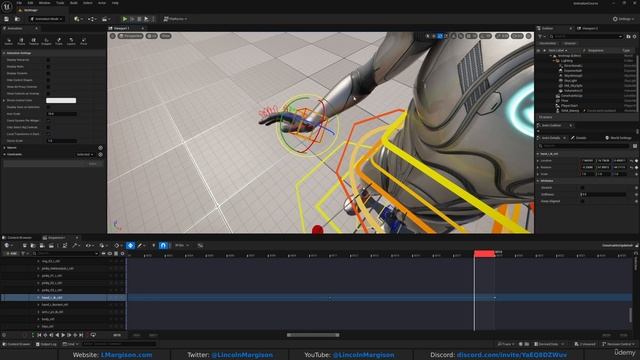
Task: Click the Add track button in Sequencer
Action: point(11,253)
